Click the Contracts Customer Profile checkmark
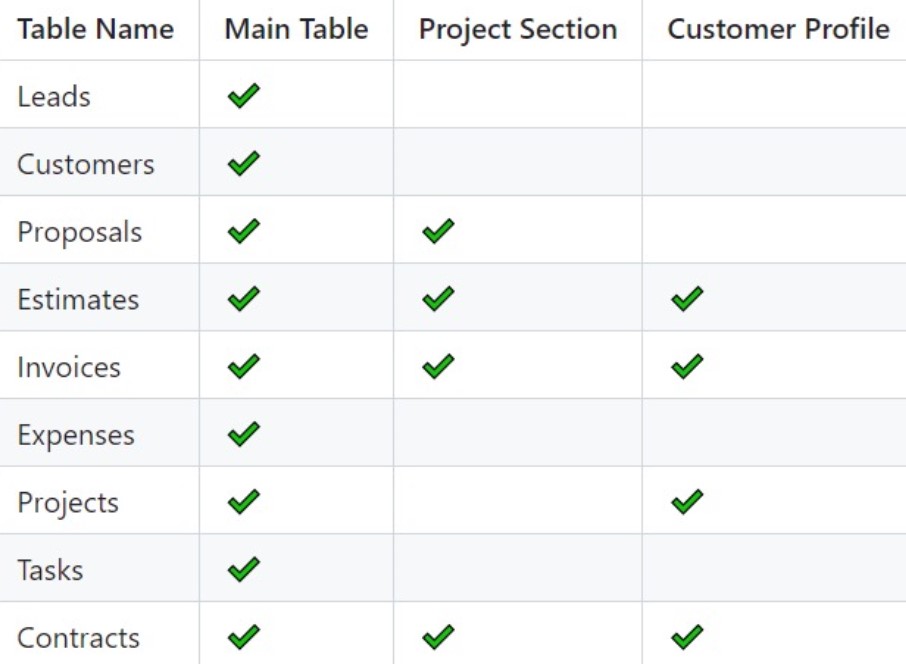The image size is (906, 664). point(688,637)
